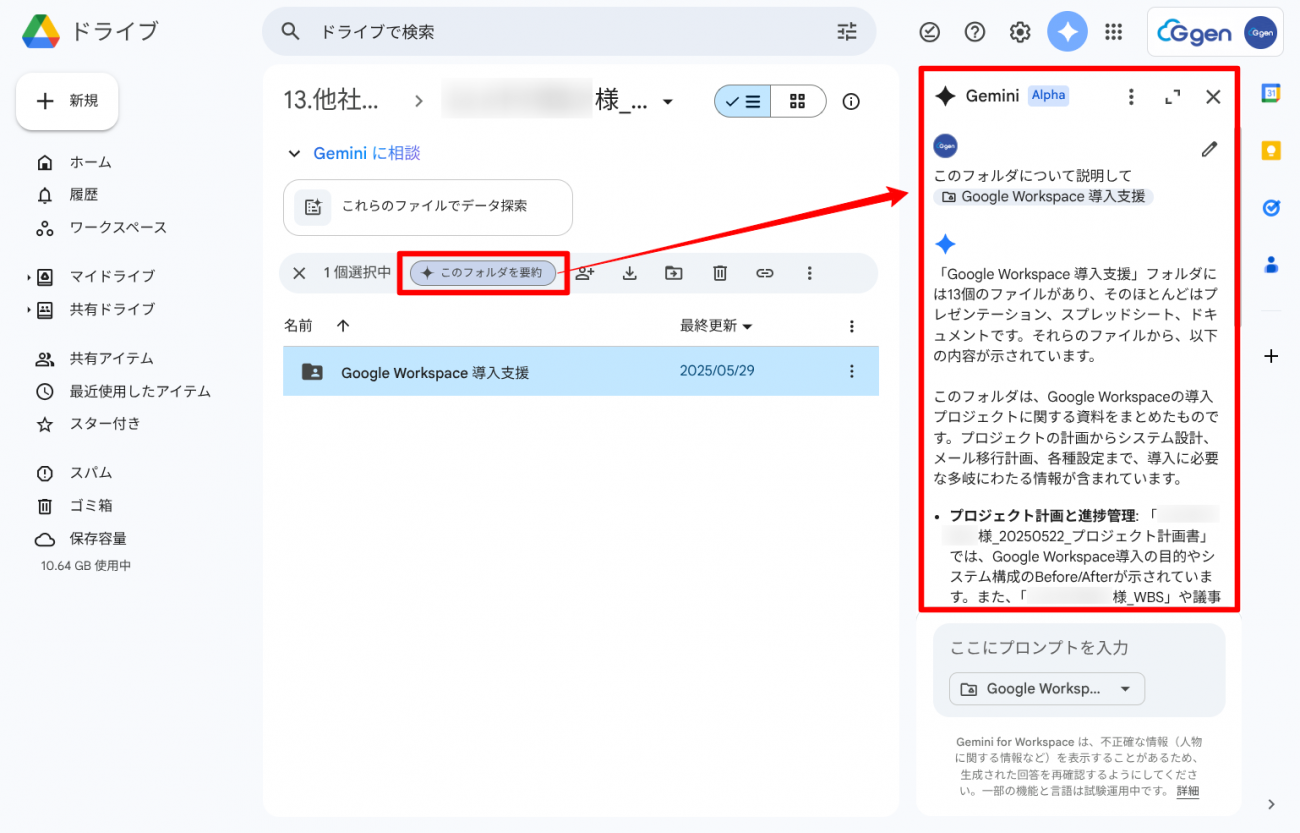
Task: Open Google Keep from side panel
Action: [1271, 151]
